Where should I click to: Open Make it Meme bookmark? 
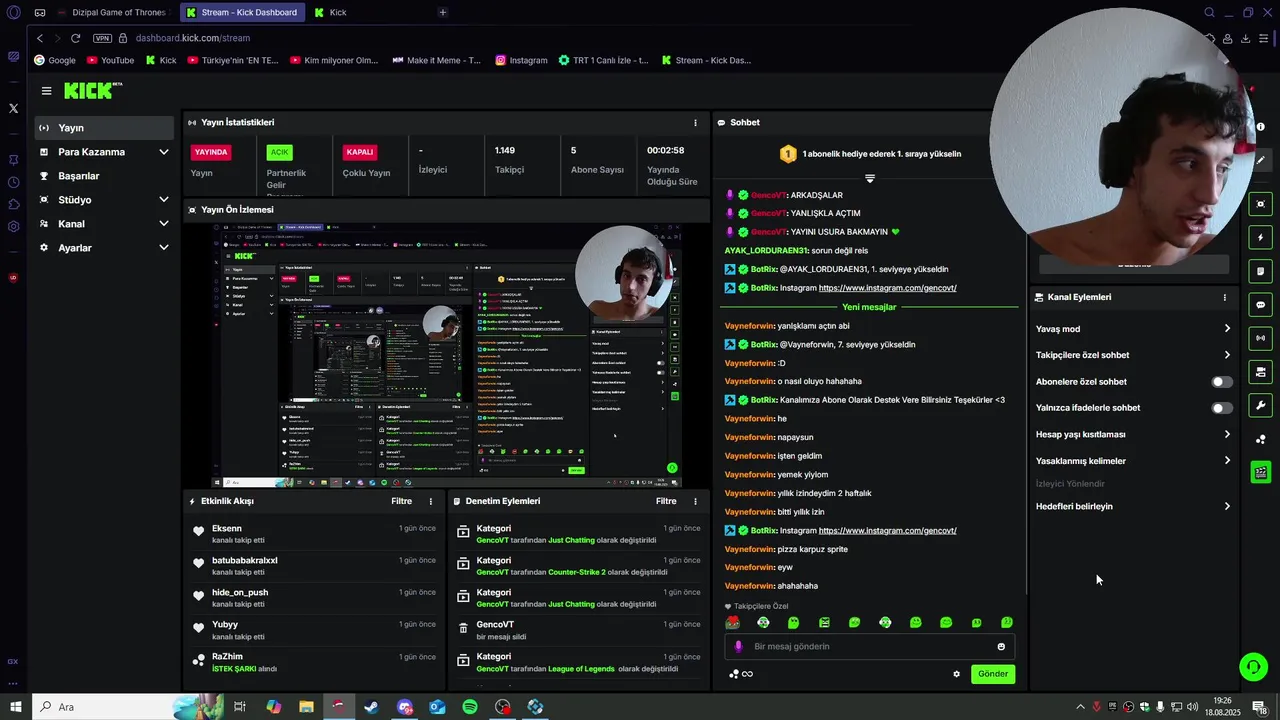(x=436, y=60)
